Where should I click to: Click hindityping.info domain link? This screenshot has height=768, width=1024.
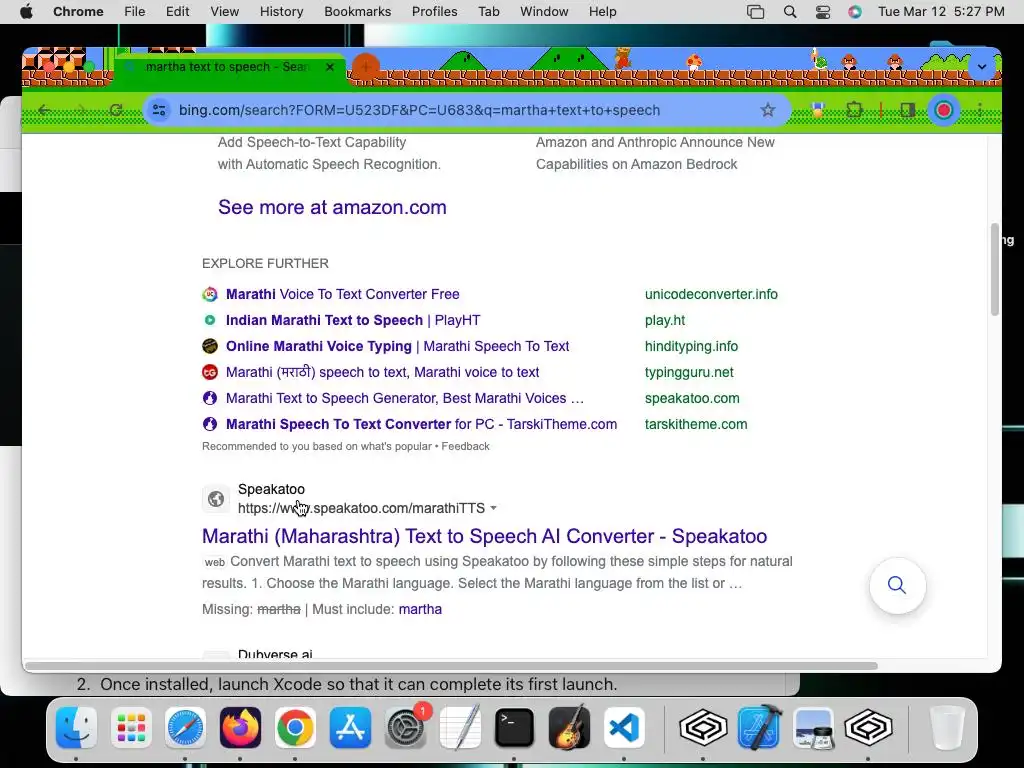(x=691, y=346)
